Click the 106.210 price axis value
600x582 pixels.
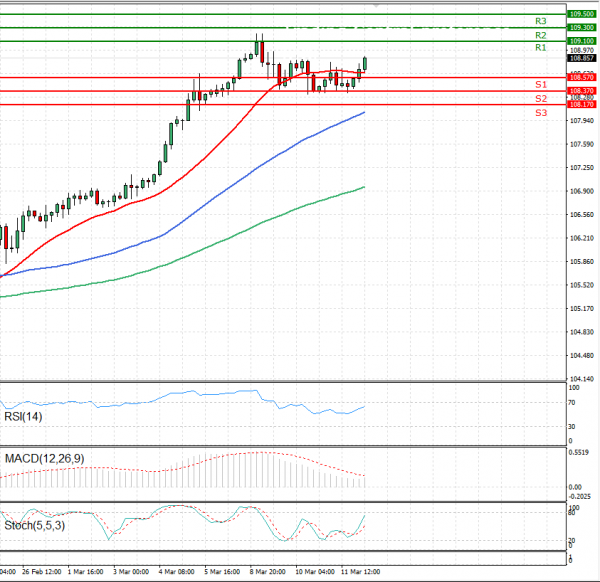tap(582, 238)
